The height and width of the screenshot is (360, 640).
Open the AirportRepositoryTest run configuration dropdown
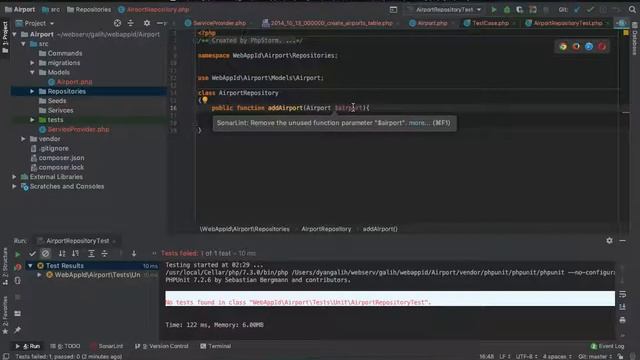pyautogui.click(x=444, y=9)
